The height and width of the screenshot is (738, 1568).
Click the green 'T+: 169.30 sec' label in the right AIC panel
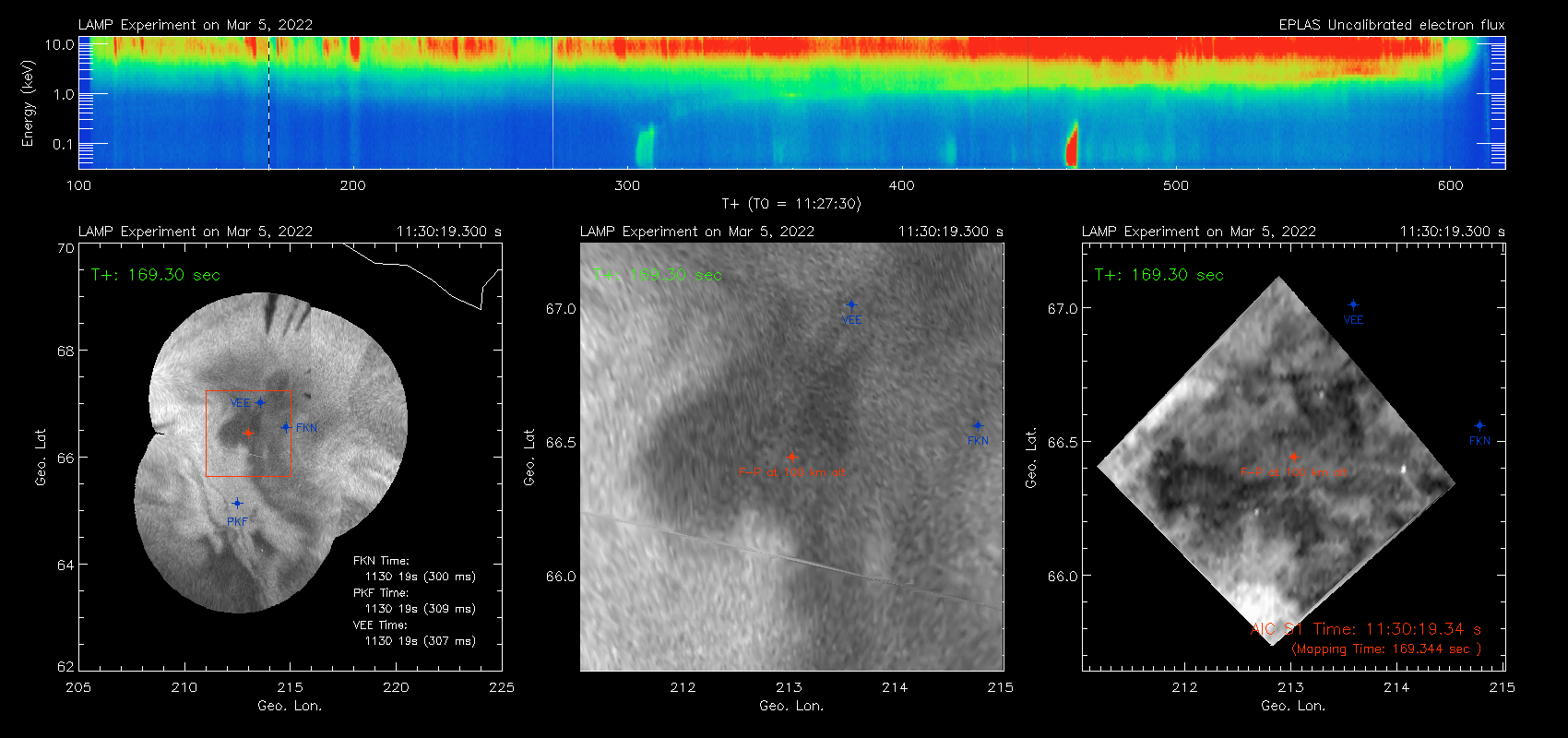1159,275
